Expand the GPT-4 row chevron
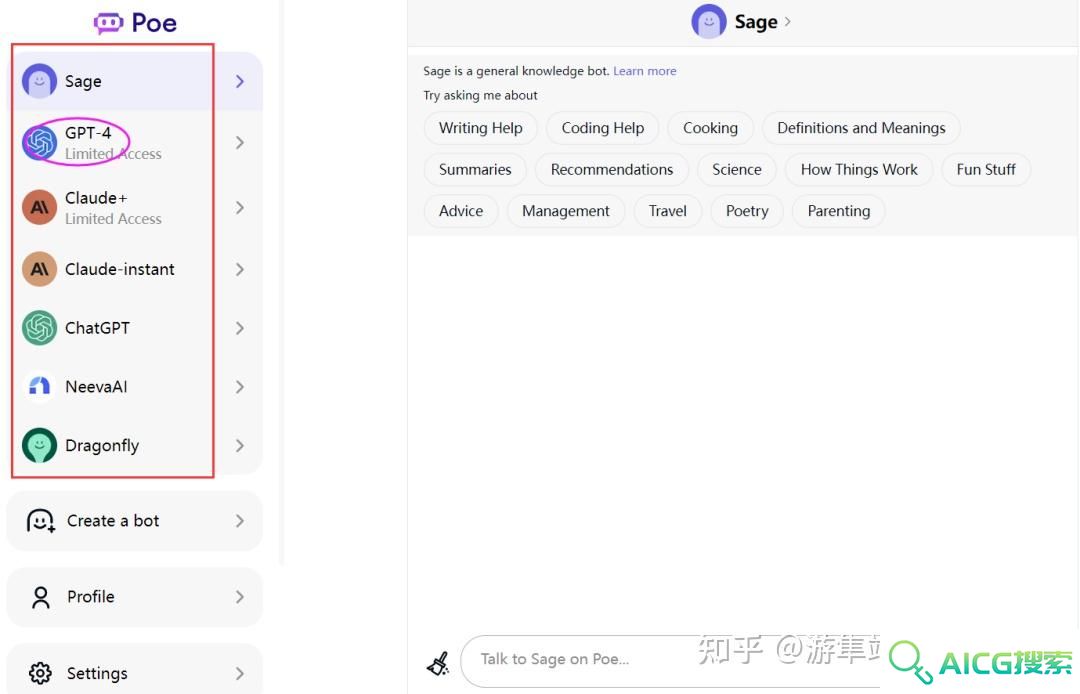The image size is (1080, 694). coord(240,143)
